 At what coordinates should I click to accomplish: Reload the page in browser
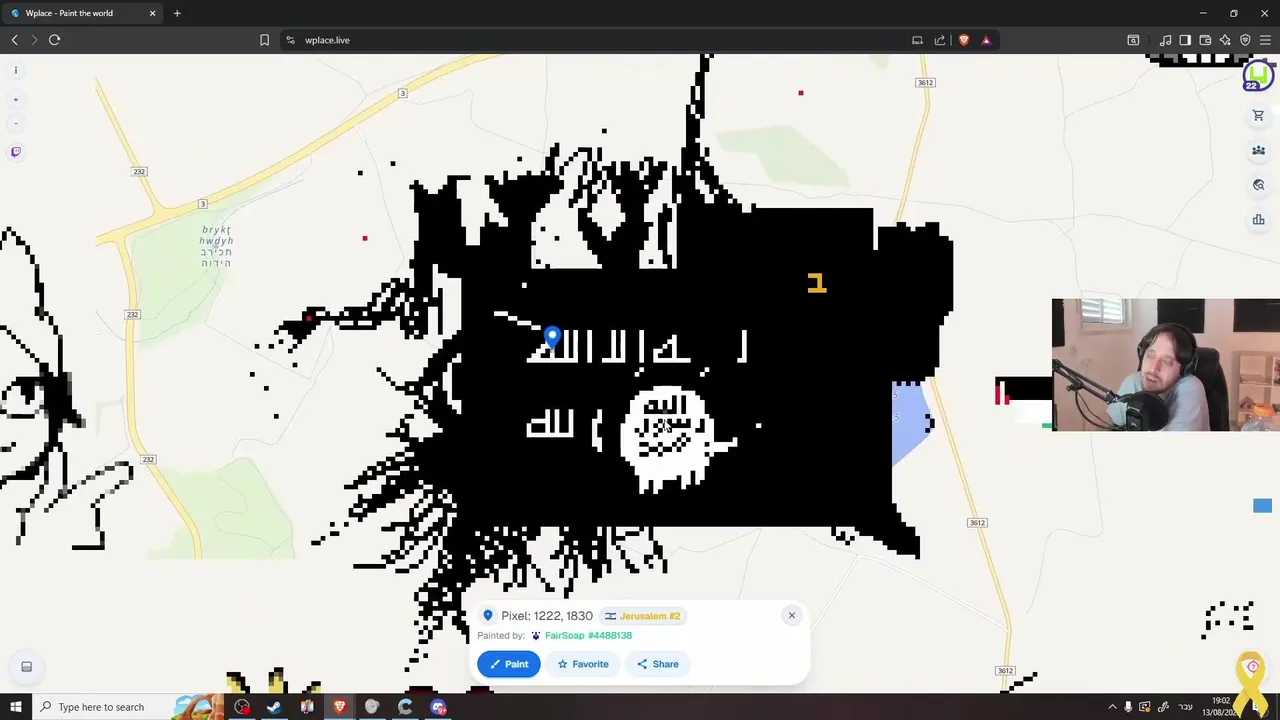point(54,40)
